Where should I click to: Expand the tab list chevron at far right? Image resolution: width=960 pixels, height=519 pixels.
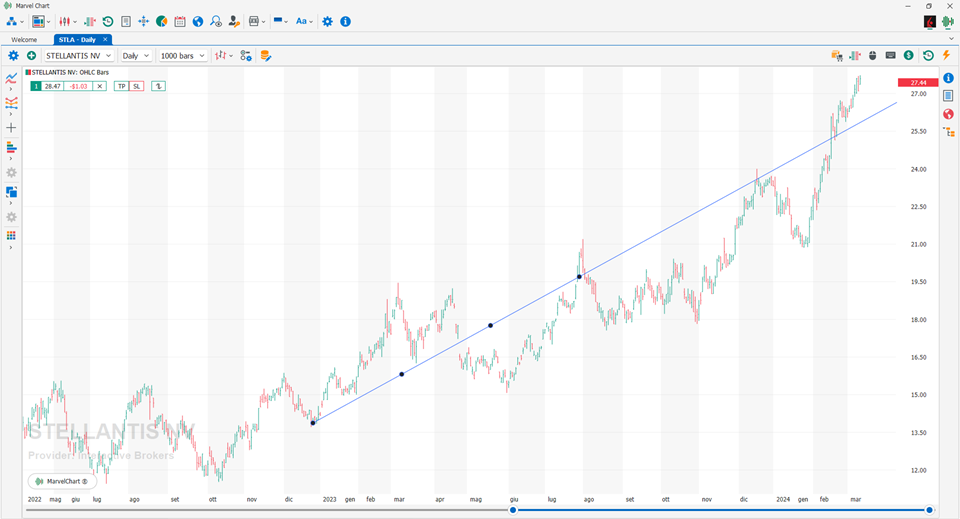[951, 39]
